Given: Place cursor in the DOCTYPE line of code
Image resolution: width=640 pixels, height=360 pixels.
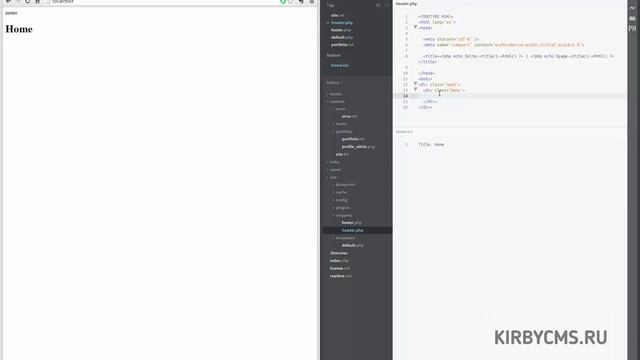Looking at the screenshot, I should click(436, 17).
